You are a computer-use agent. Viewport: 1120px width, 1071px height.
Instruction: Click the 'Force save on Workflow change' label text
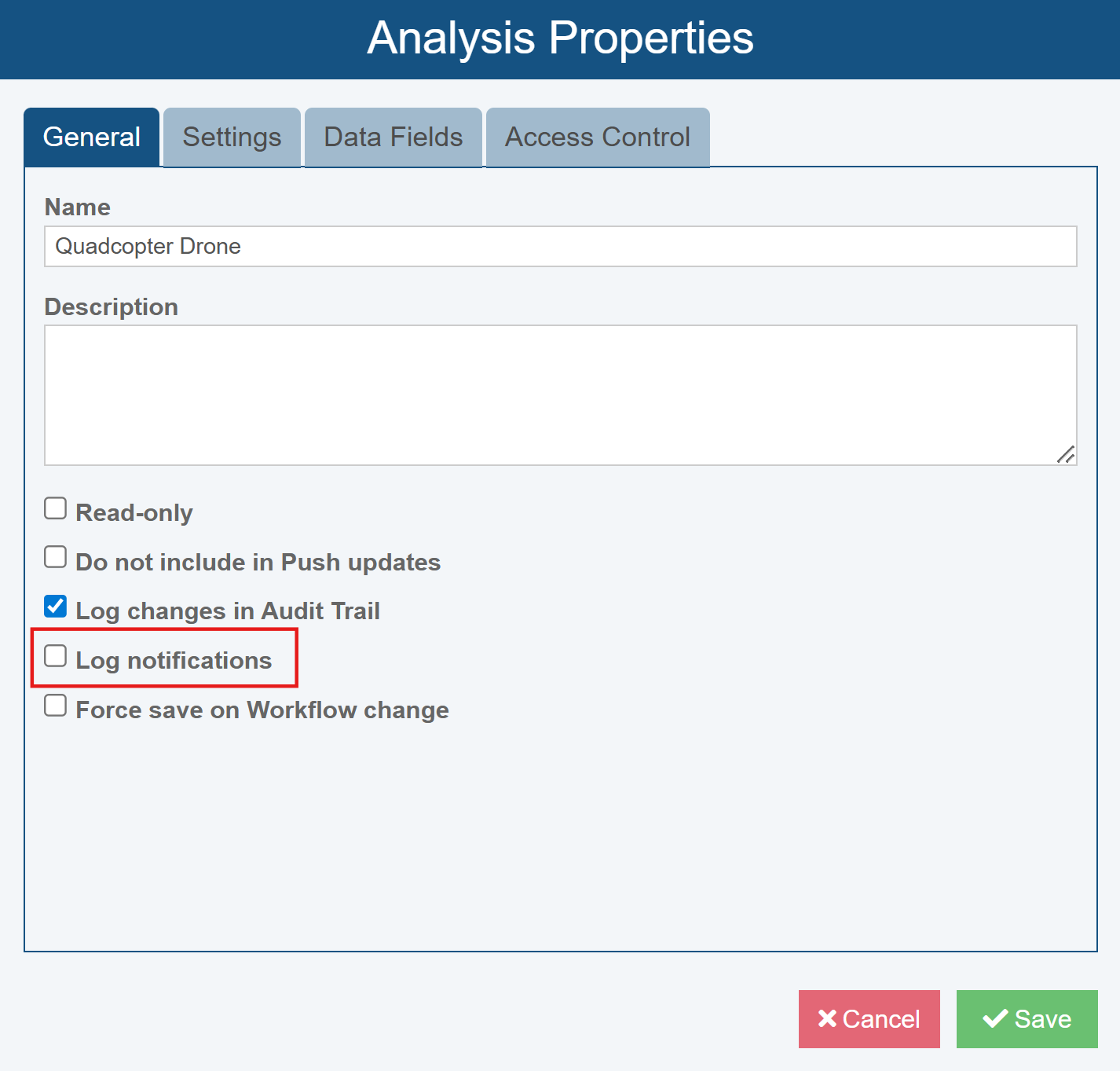[x=262, y=710]
